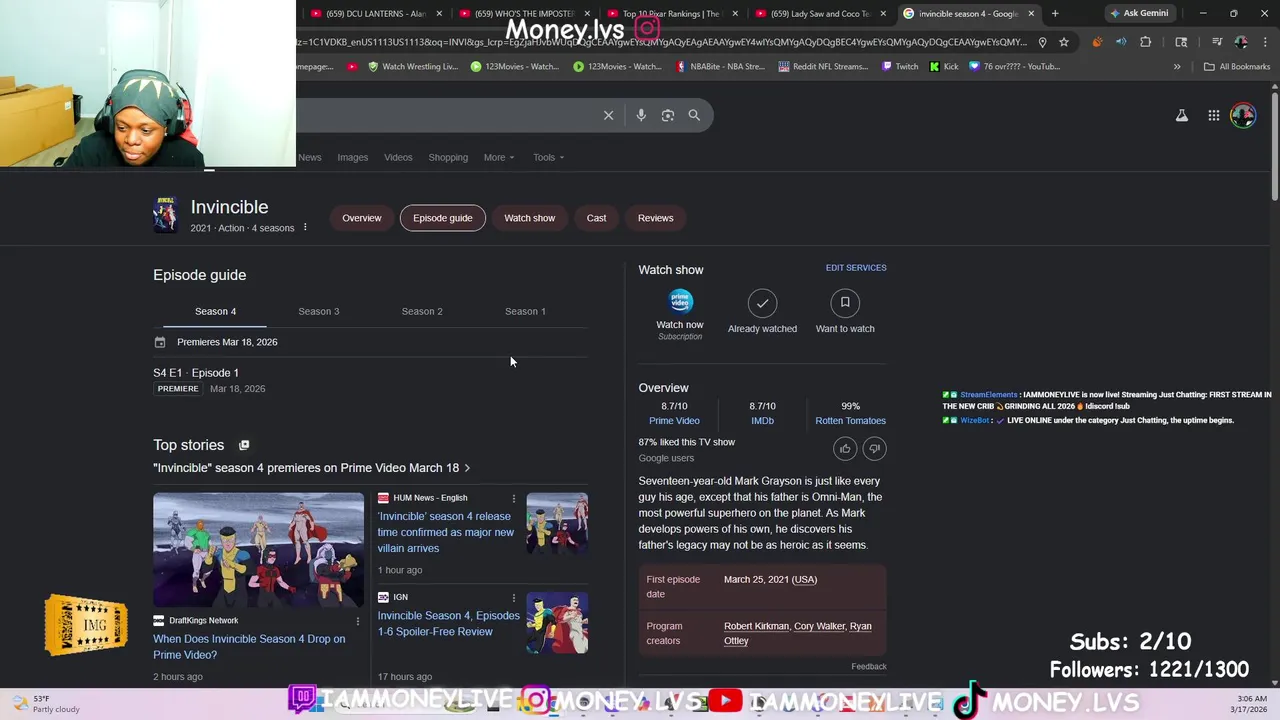Open the Overview chip
Screen dimensions: 1280x720
pos(362,218)
